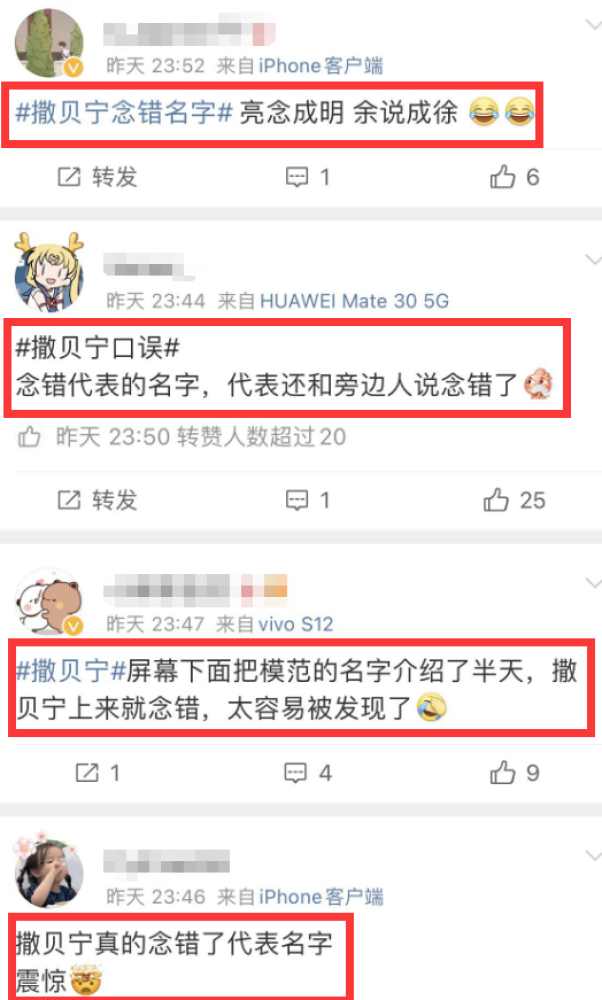Tap the repost icon showing 1 repost
Image resolution: width=602 pixels, height=1000 pixels.
pos(97,772)
